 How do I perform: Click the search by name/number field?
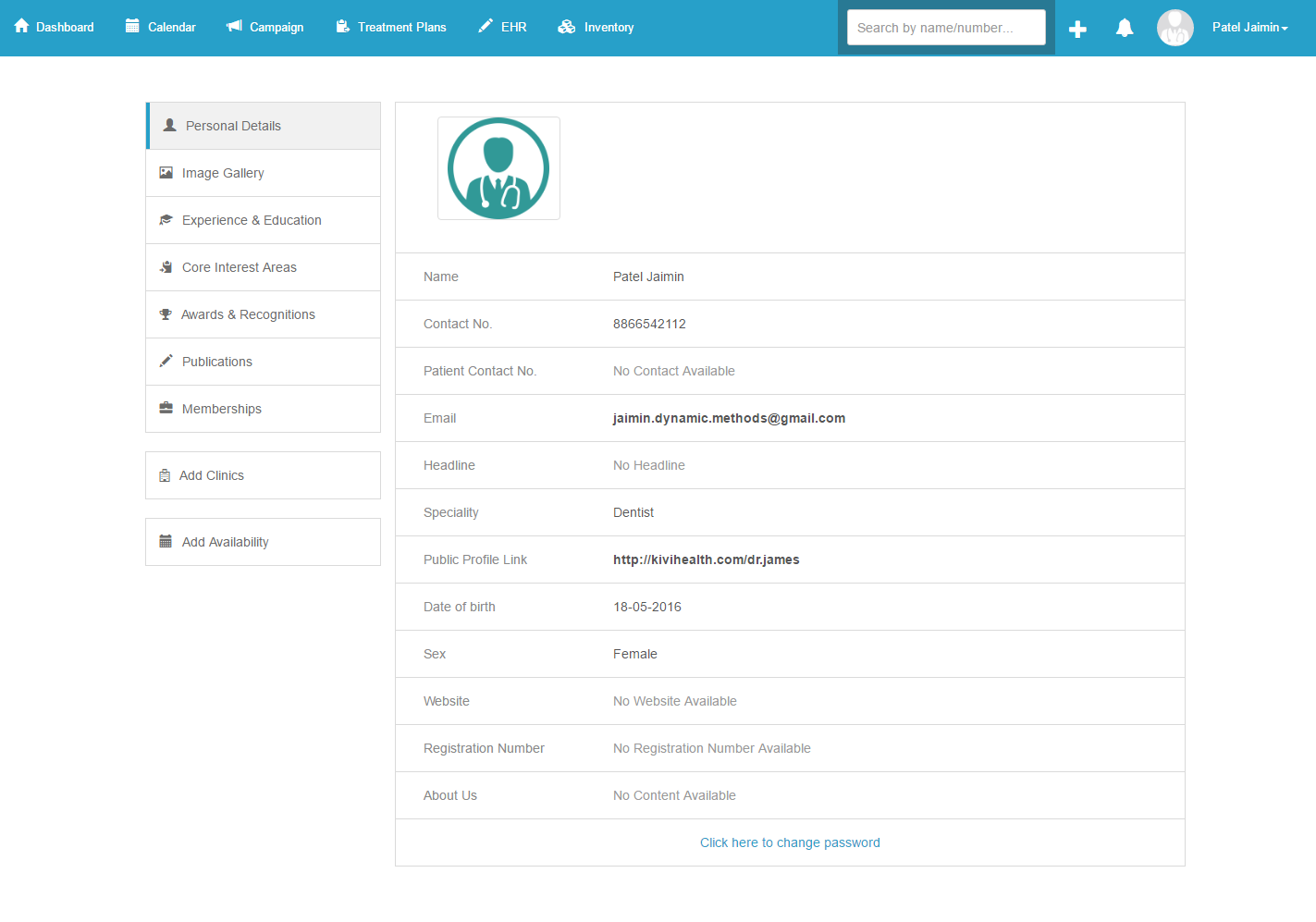click(x=946, y=28)
